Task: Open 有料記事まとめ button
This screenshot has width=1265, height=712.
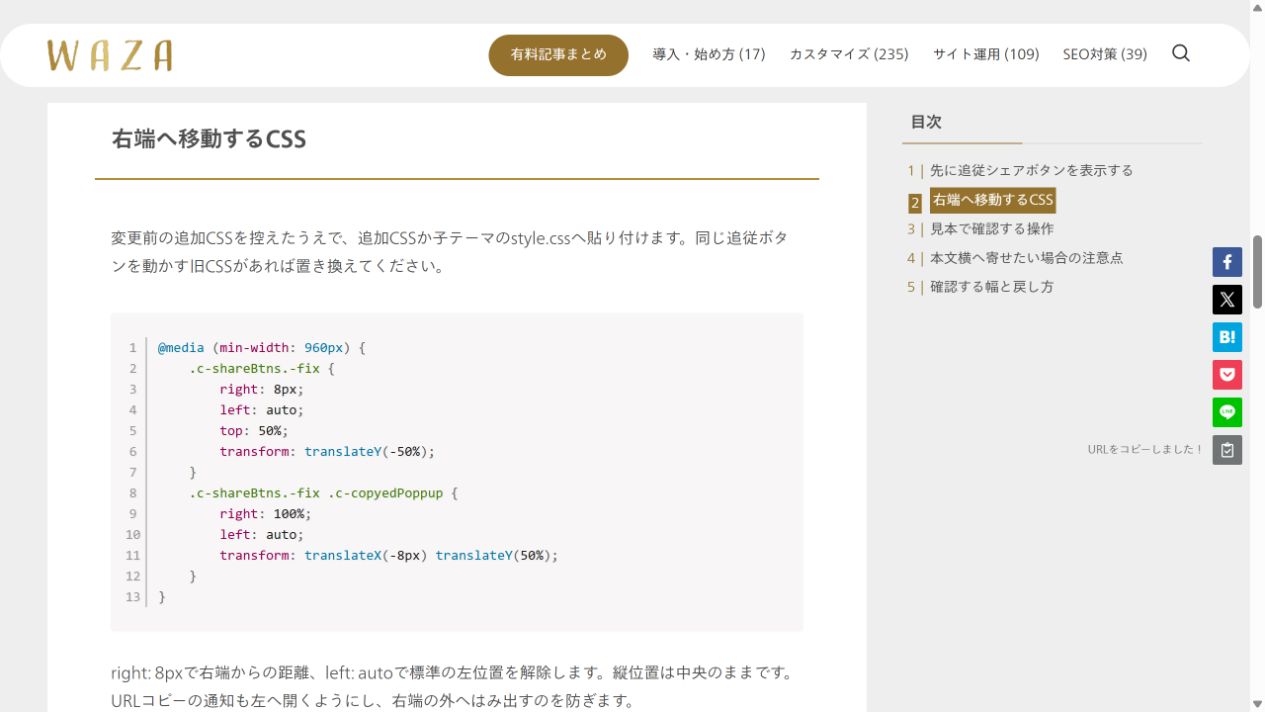Action: 558,55
